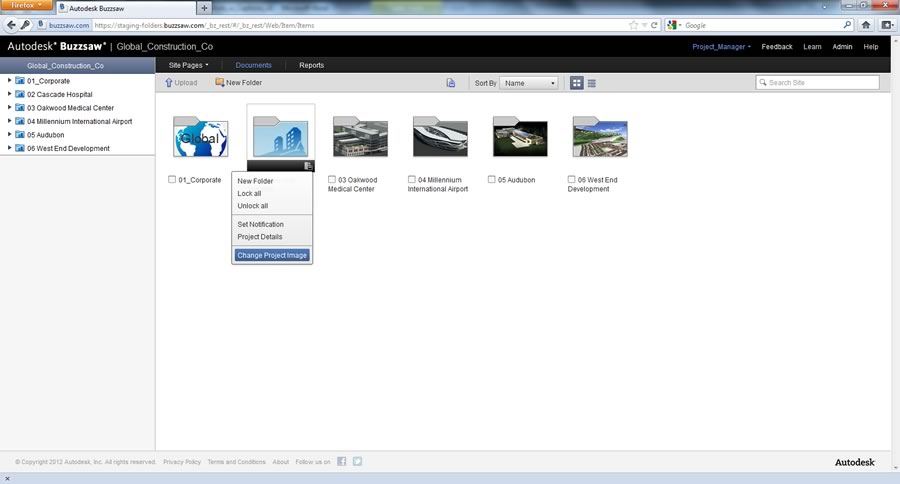Open the Admin link
The width and height of the screenshot is (900, 484).
coord(842,47)
